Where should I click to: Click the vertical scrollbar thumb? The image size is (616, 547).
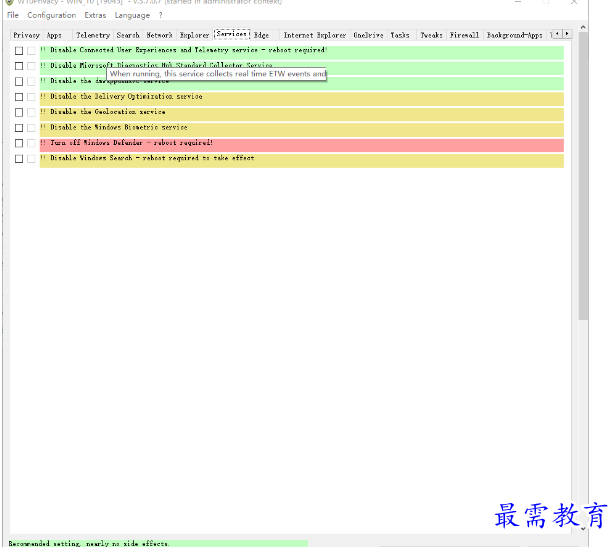583,176
